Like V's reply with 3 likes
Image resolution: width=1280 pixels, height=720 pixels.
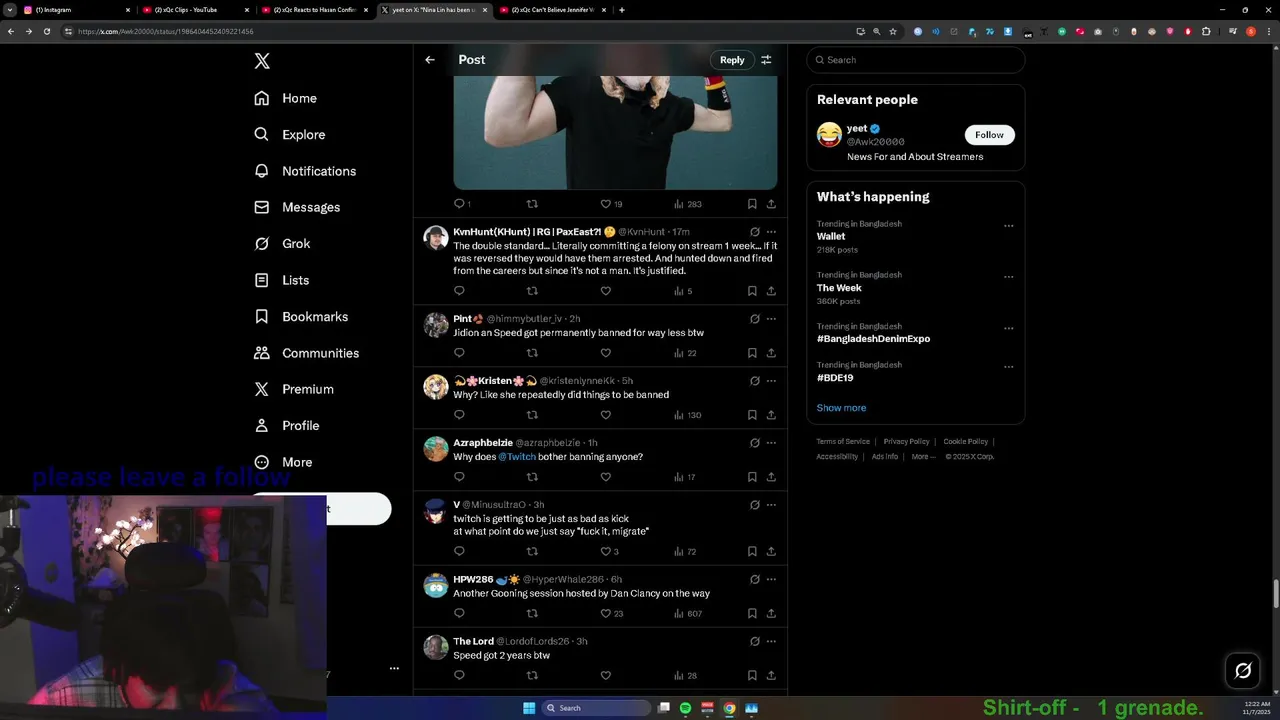[x=608, y=551]
